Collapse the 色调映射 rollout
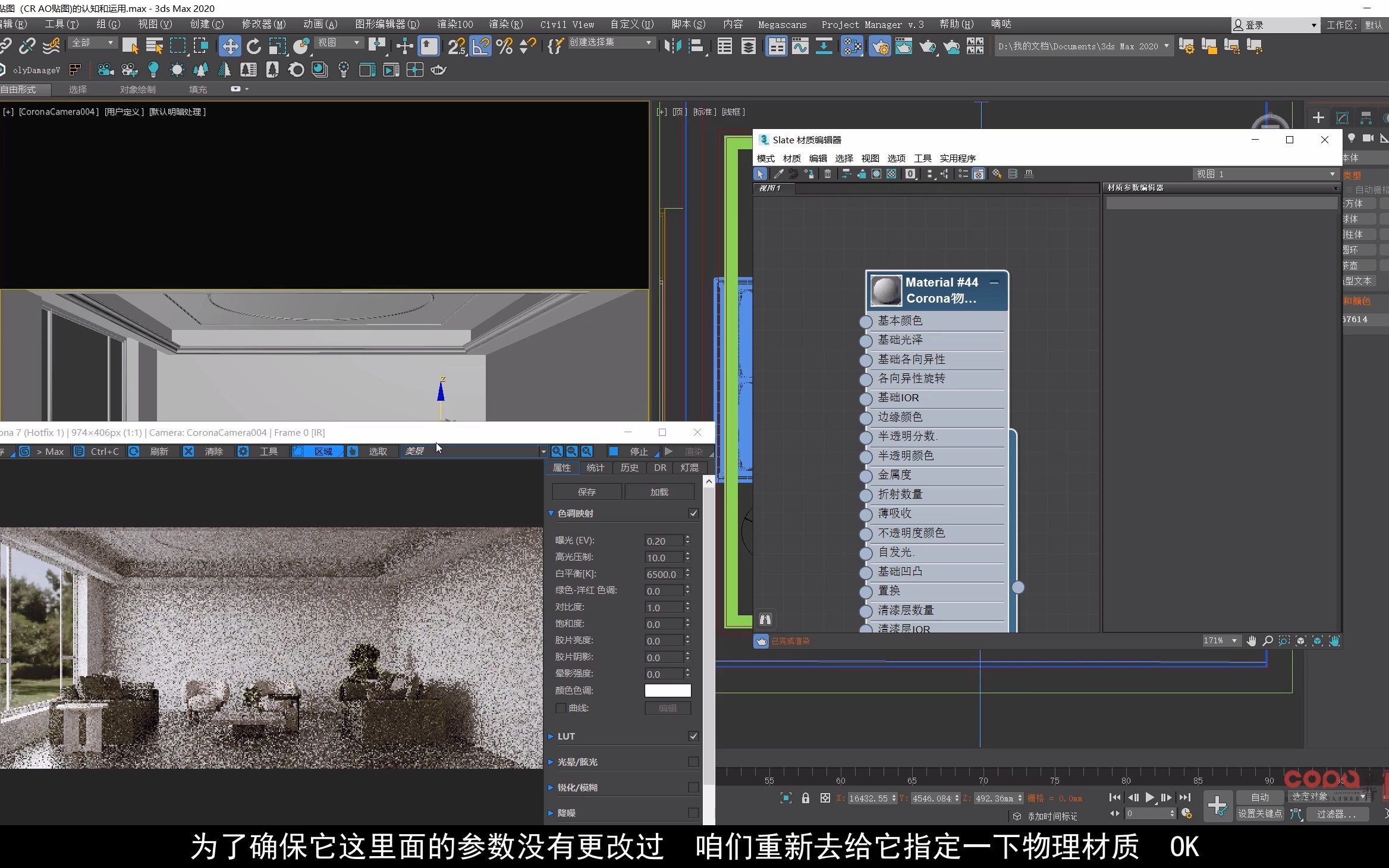This screenshot has height=868, width=1389. [x=551, y=513]
